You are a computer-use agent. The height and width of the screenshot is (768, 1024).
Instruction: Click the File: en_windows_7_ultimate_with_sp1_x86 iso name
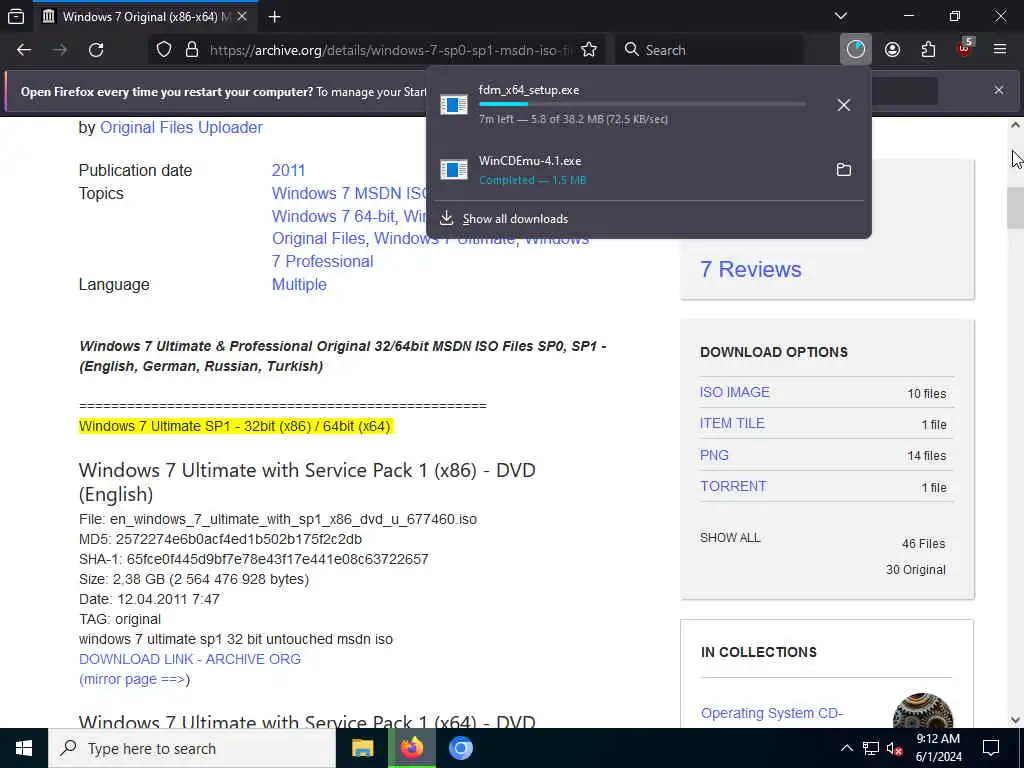pos(278,519)
